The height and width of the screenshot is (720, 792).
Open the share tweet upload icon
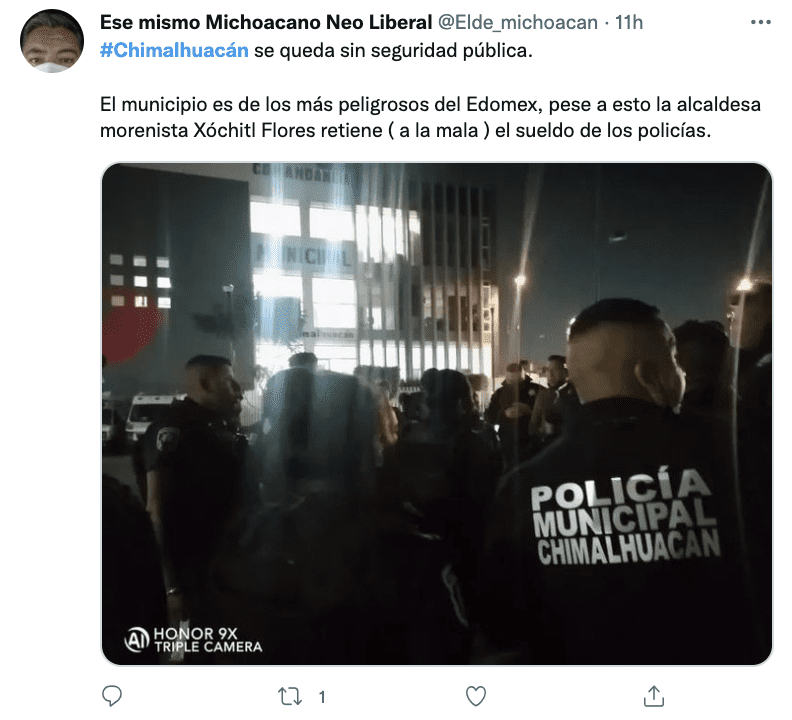tap(654, 696)
